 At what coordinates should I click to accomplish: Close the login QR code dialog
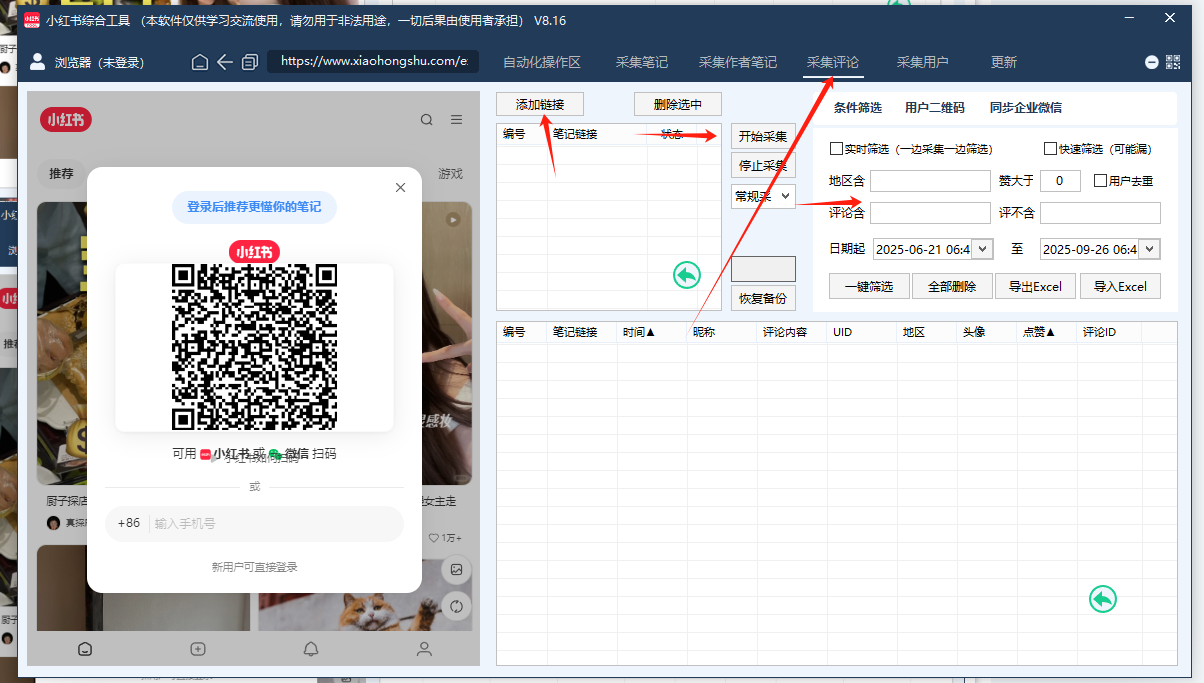(x=401, y=187)
